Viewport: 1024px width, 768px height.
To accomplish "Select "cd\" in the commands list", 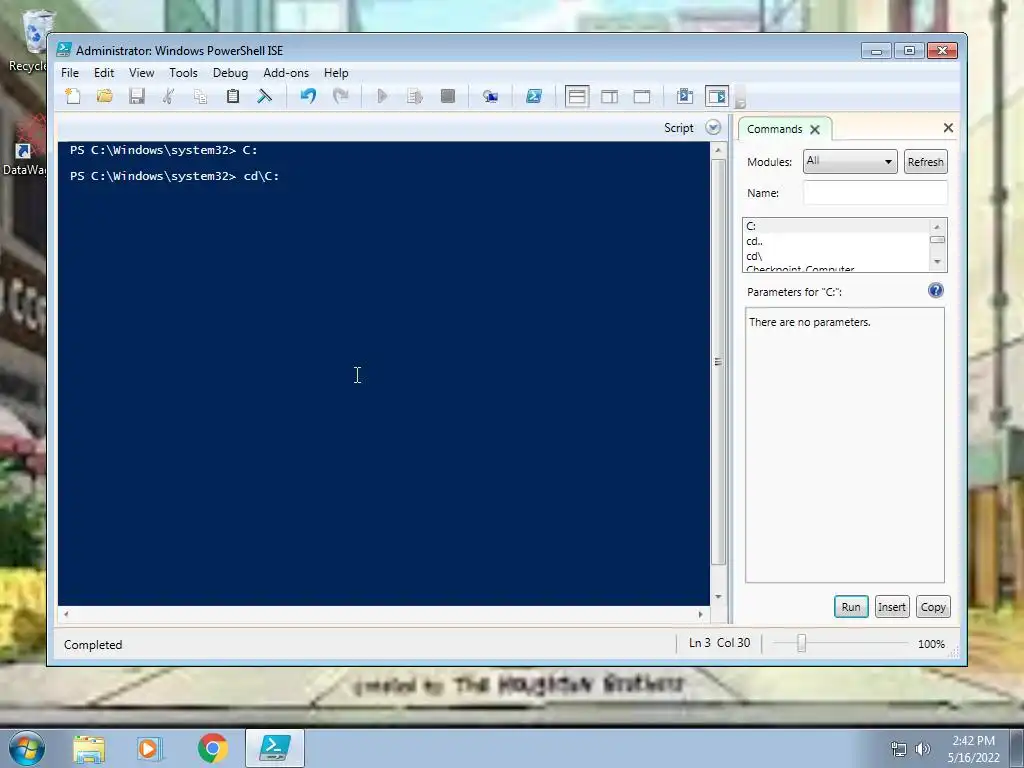I will click(x=836, y=256).
